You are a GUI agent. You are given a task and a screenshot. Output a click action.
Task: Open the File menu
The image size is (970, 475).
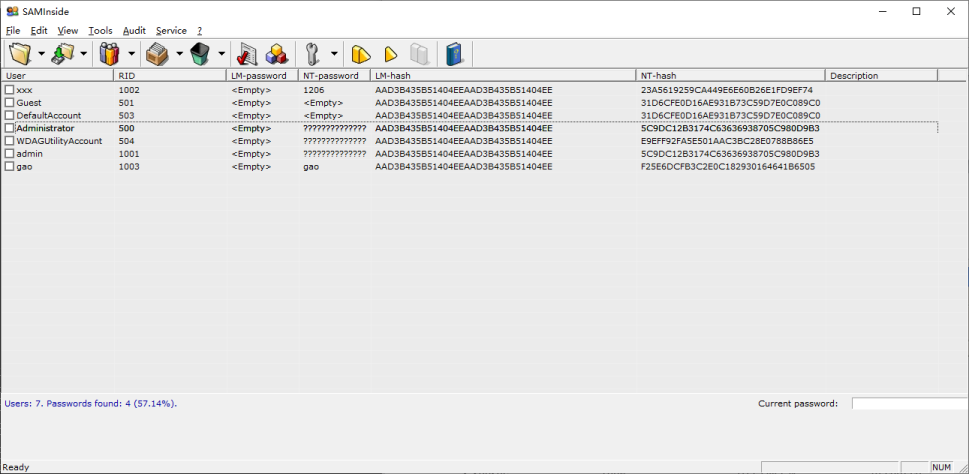tap(13, 30)
